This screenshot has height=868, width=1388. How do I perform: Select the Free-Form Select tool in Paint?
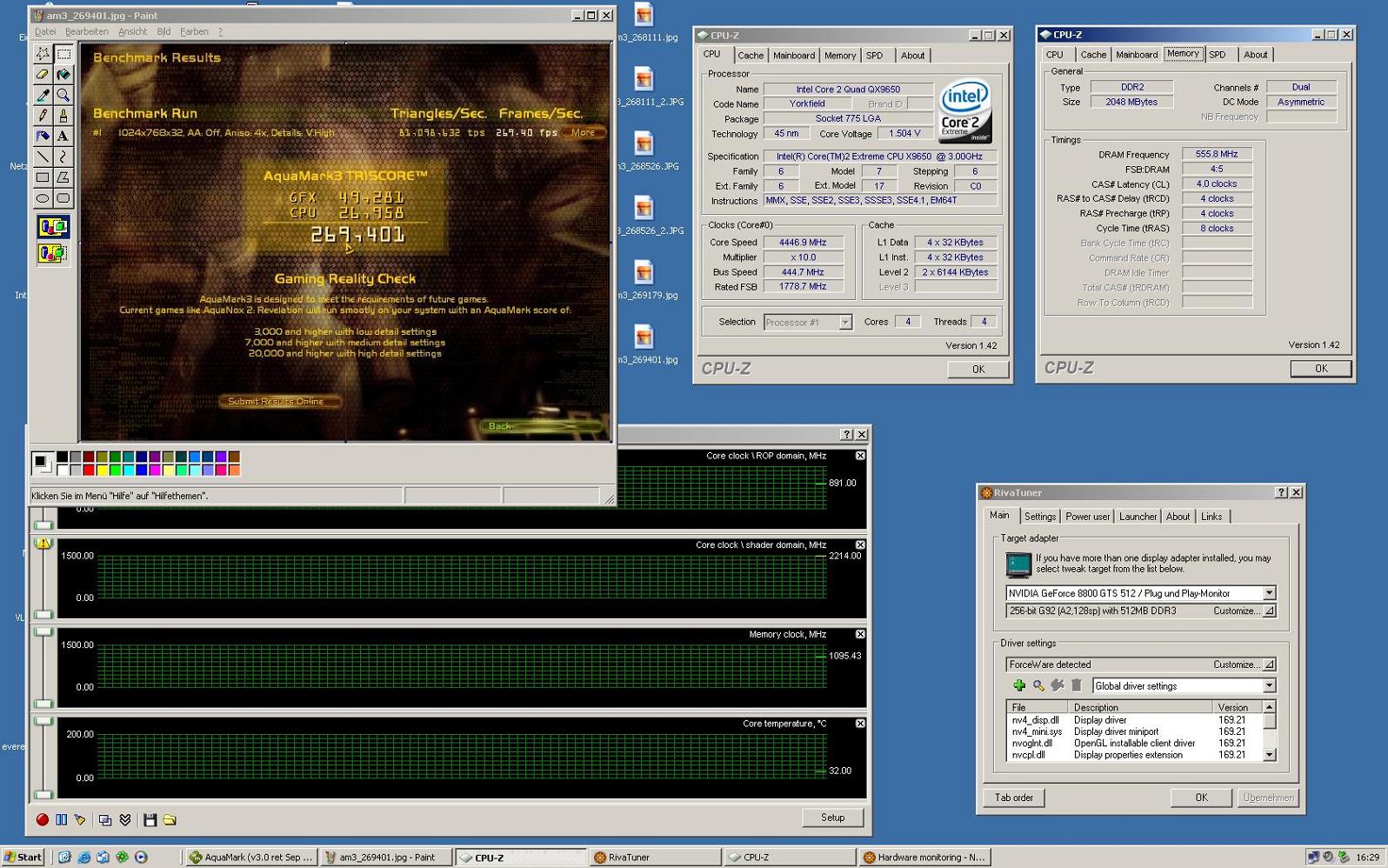click(x=43, y=54)
